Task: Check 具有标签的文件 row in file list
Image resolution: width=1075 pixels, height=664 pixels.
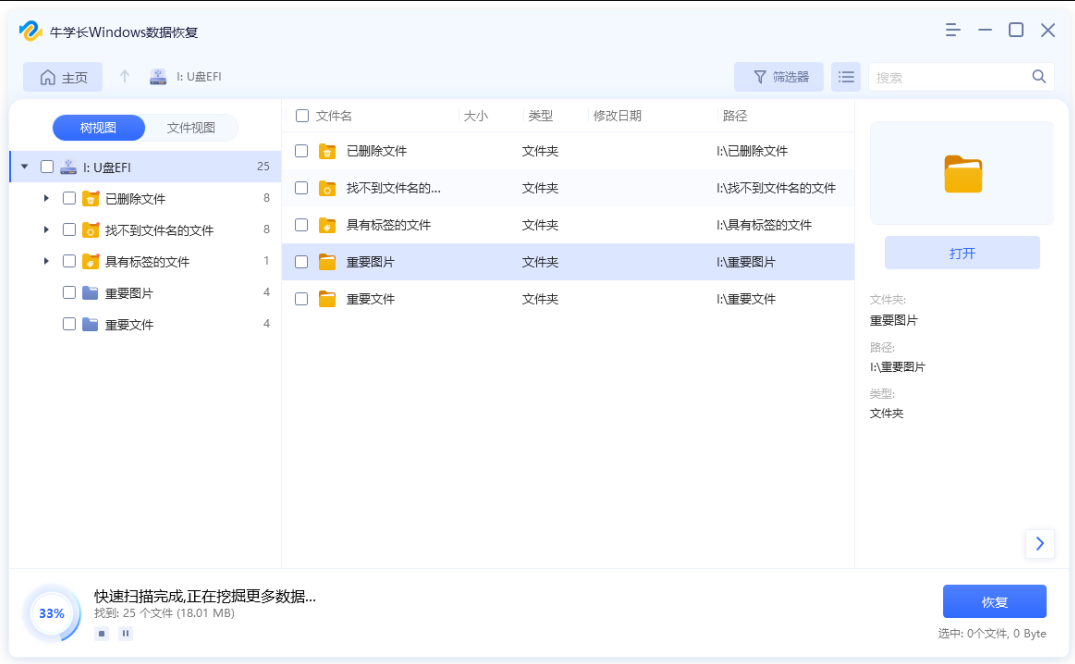Action: point(302,225)
